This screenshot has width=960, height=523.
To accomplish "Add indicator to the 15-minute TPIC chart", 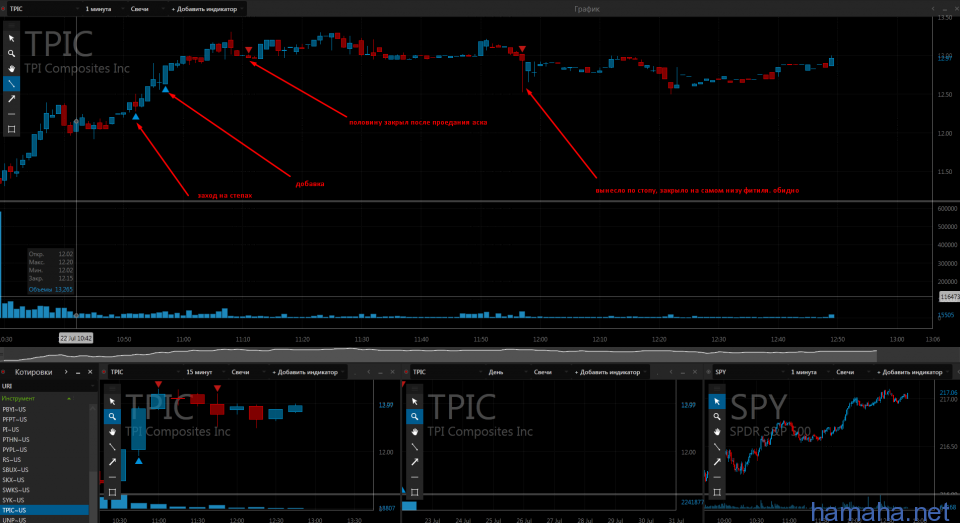I will 308,372.
